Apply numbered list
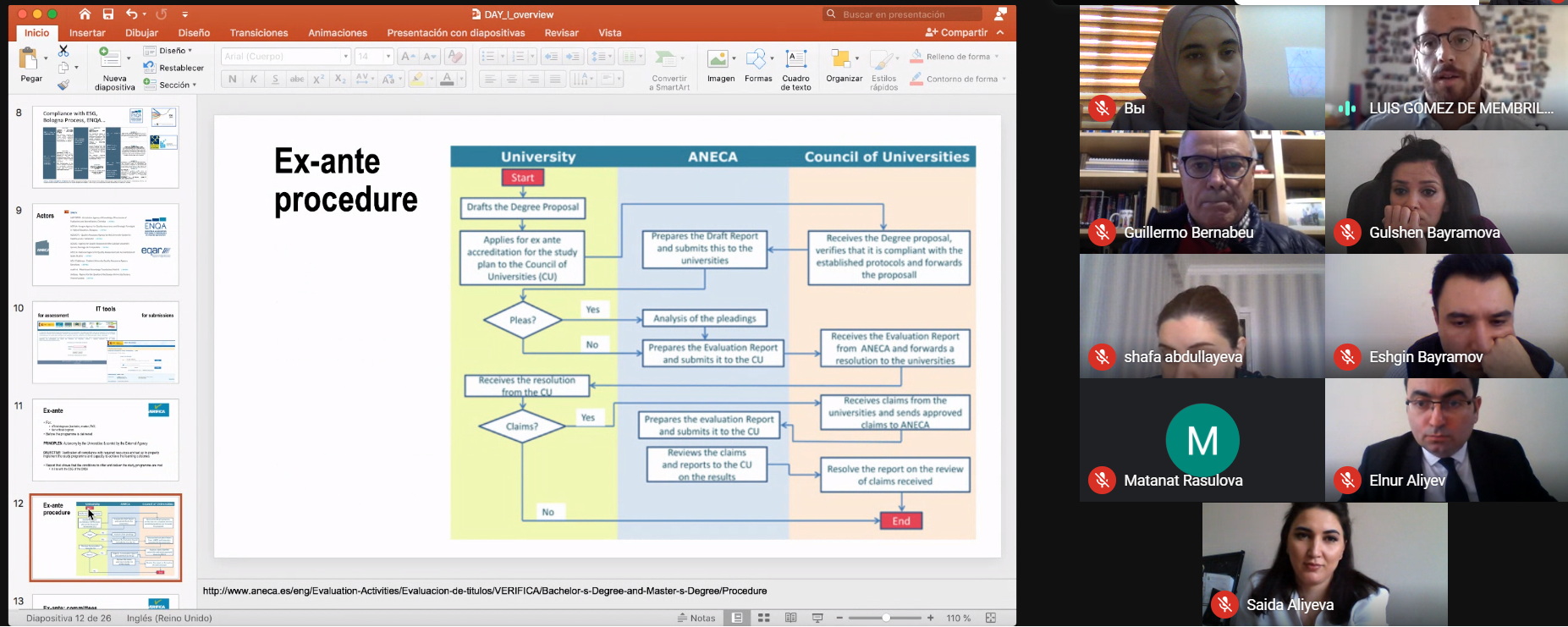This screenshot has height=627, width=1568. point(519,57)
